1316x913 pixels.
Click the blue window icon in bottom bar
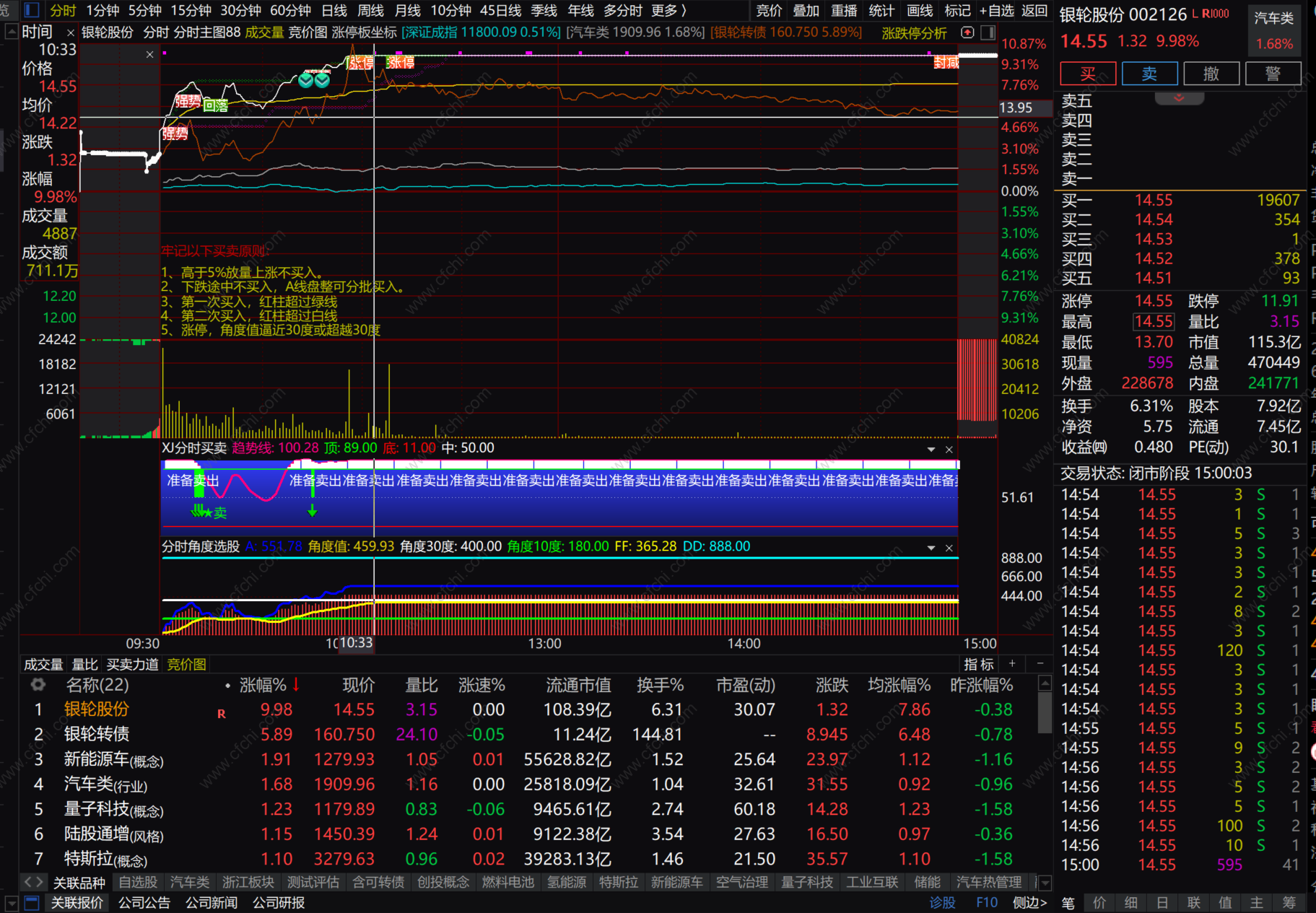31,903
